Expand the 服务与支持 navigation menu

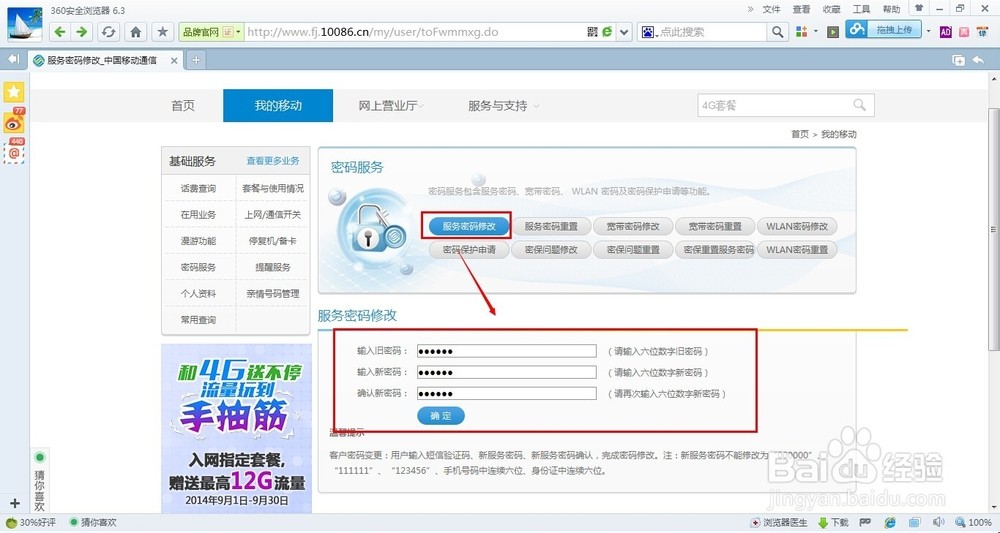[503, 106]
